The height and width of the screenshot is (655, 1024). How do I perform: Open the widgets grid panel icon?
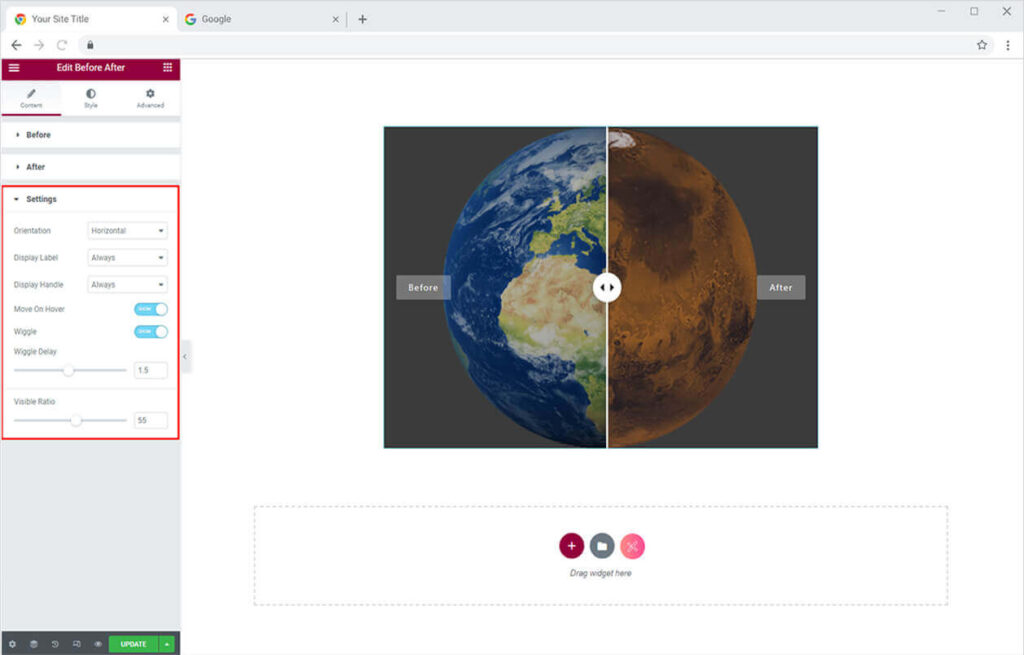[167, 68]
